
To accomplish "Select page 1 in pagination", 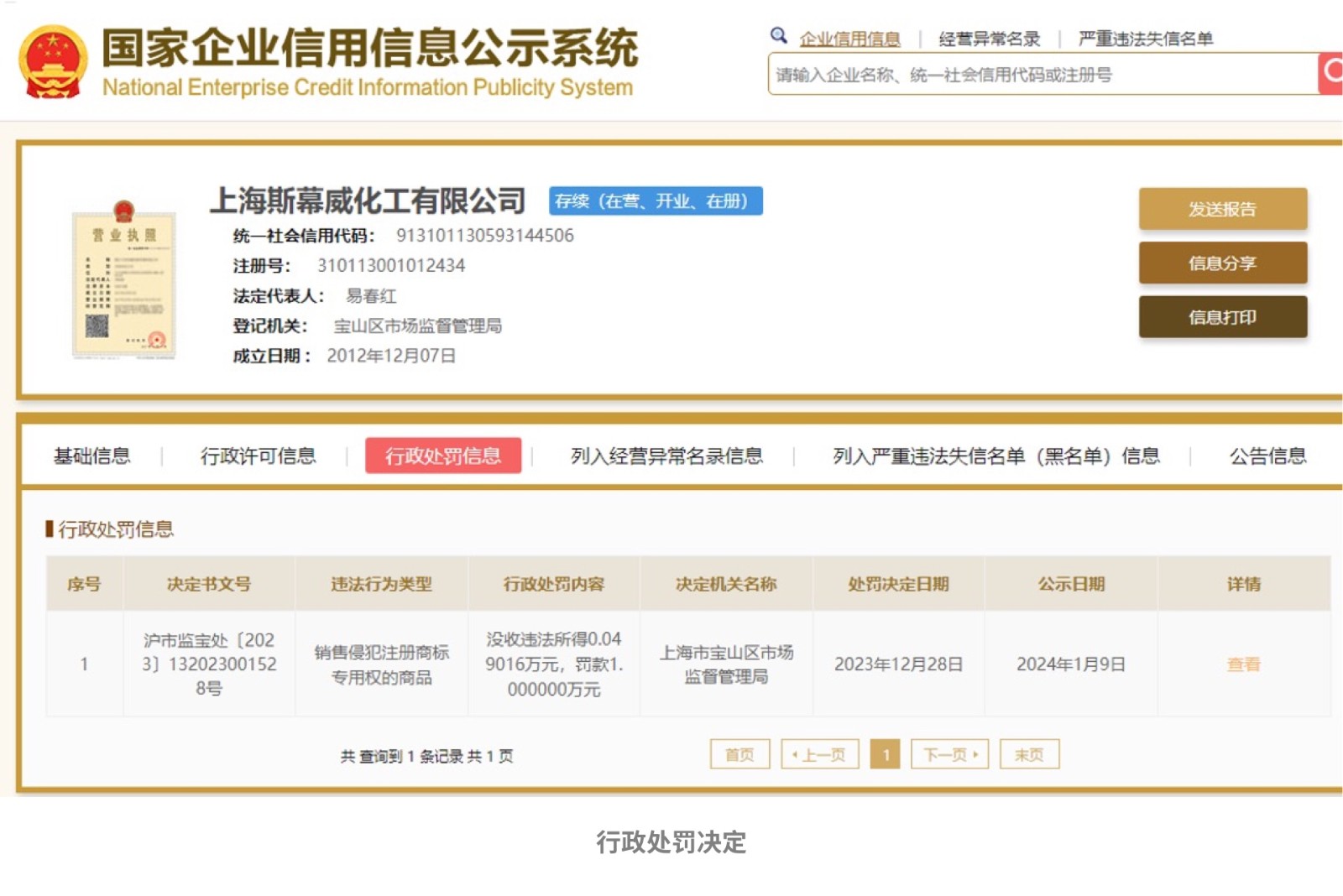I will pos(885,754).
